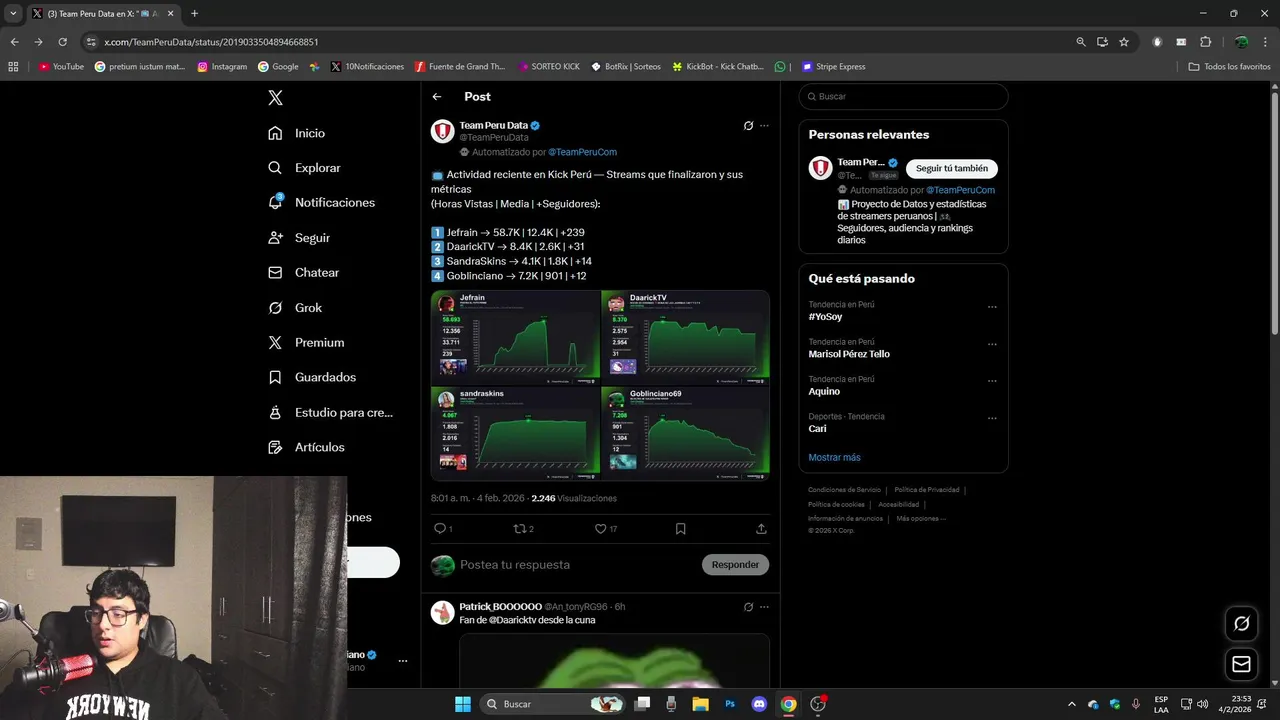This screenshot has width=1280, height=720.
Task: Show hidden system tray icons
Action: (1072, 704)
